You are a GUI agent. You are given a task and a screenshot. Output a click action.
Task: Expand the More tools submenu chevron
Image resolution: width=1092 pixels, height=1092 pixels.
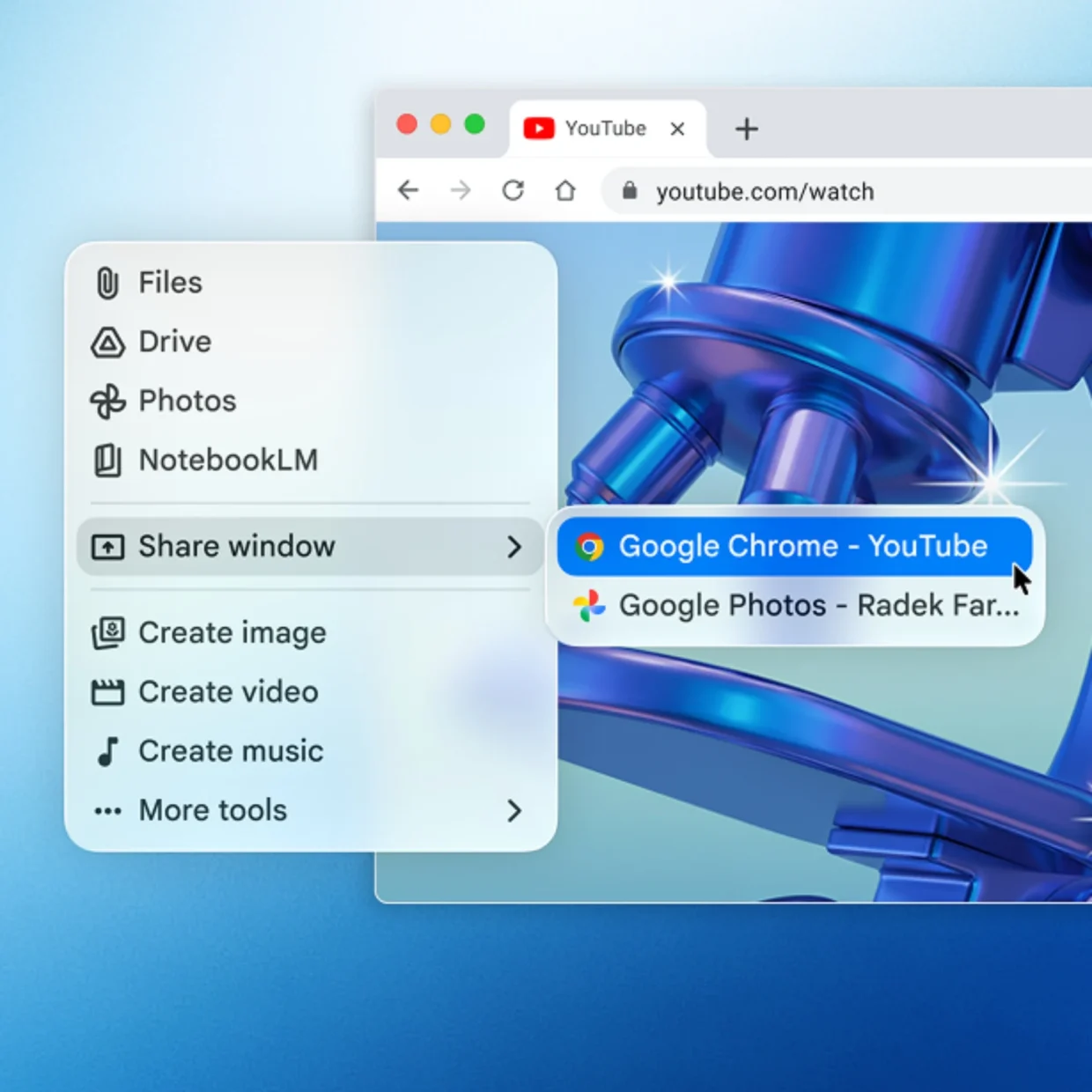(515, 811)
